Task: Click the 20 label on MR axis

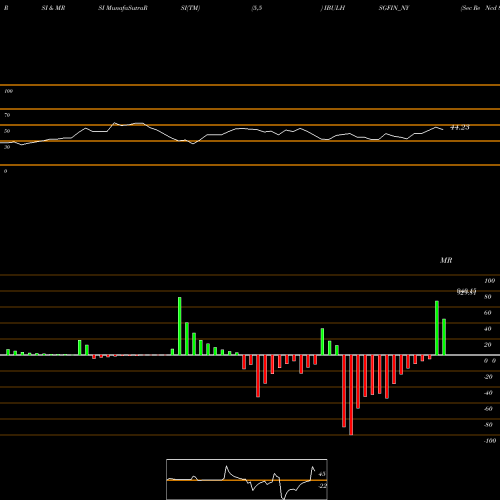Action: pyautogui.click(x=488, y=345)
